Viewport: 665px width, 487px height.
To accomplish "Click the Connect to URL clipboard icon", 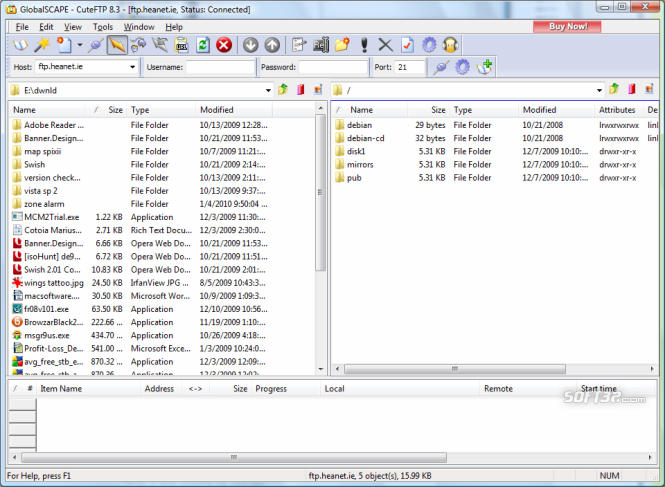I will tap(182, 45).
